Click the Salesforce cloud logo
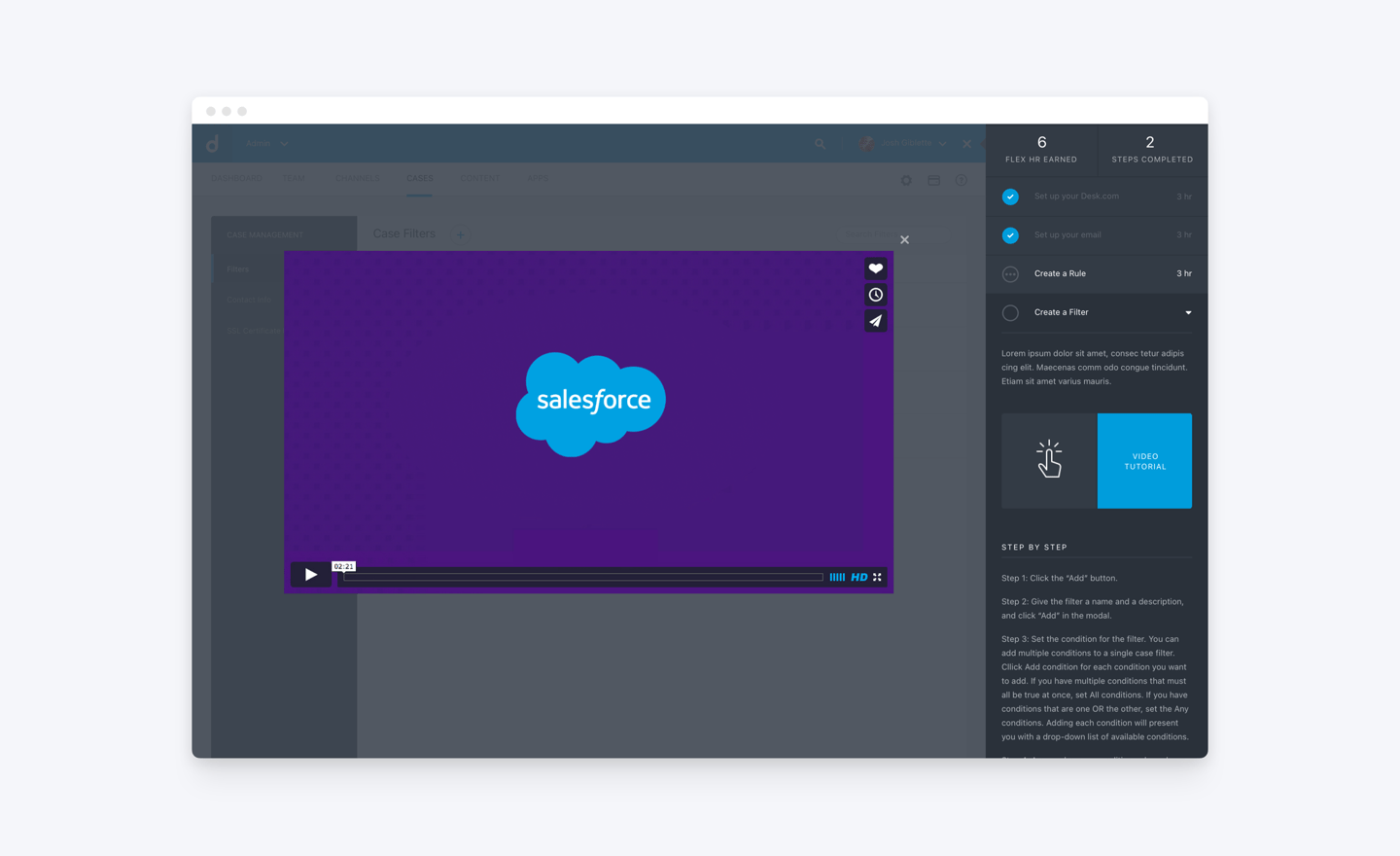The width and height of the screenshot is (1400, 856). tap(591, 404)
